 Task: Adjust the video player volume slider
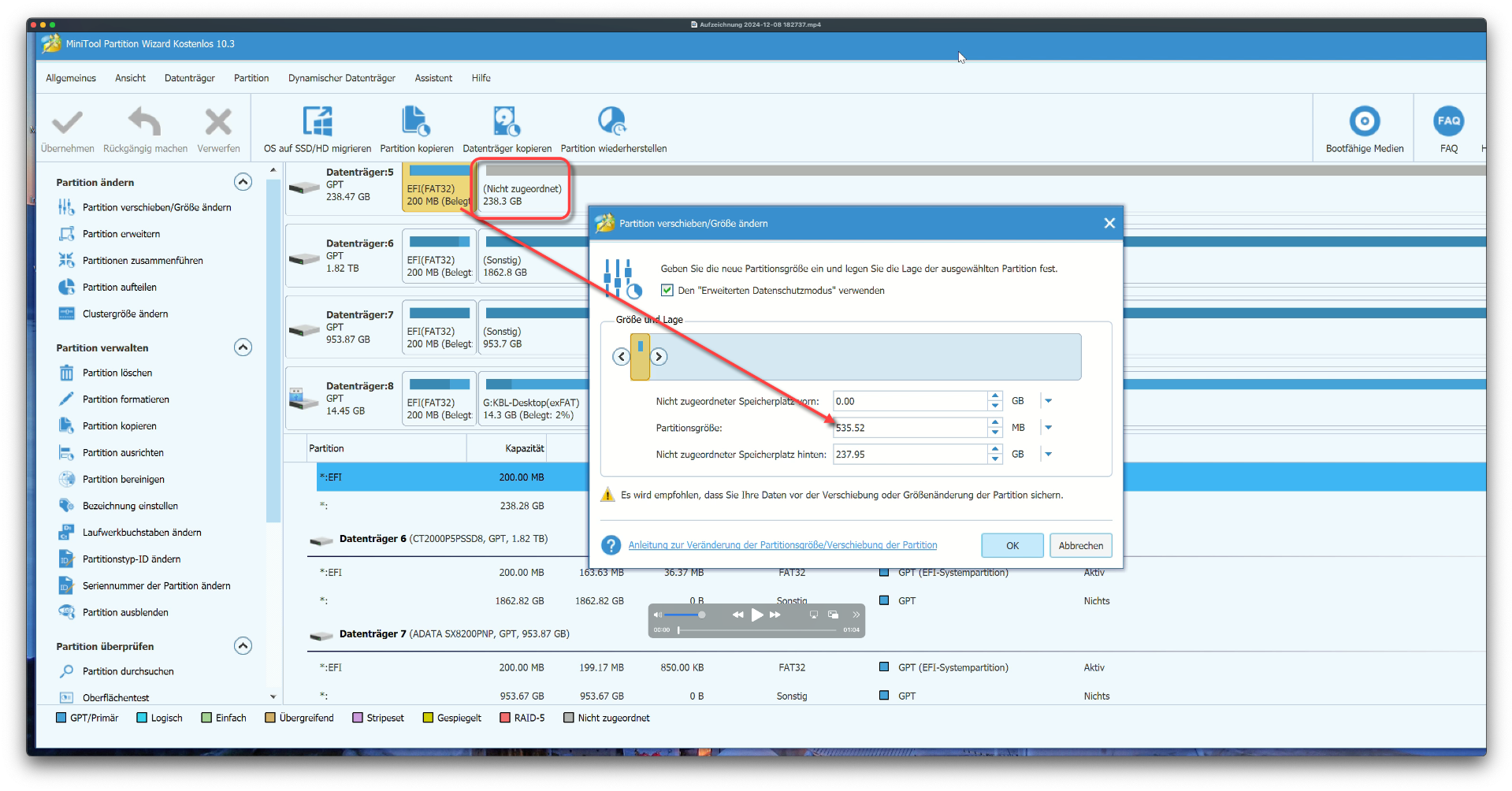684,615
